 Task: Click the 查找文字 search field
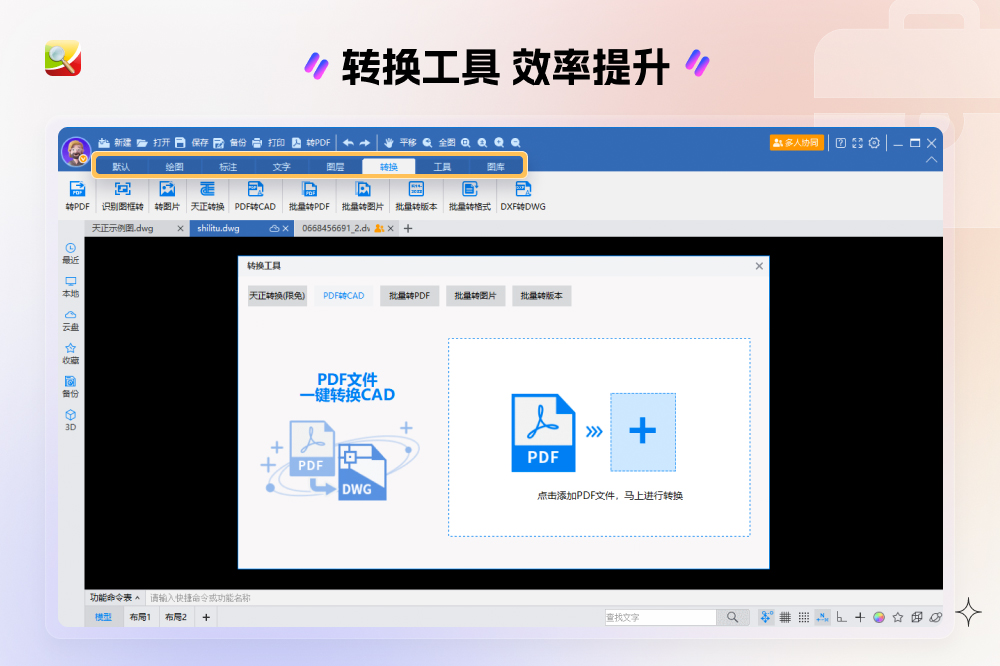(661, 617)
